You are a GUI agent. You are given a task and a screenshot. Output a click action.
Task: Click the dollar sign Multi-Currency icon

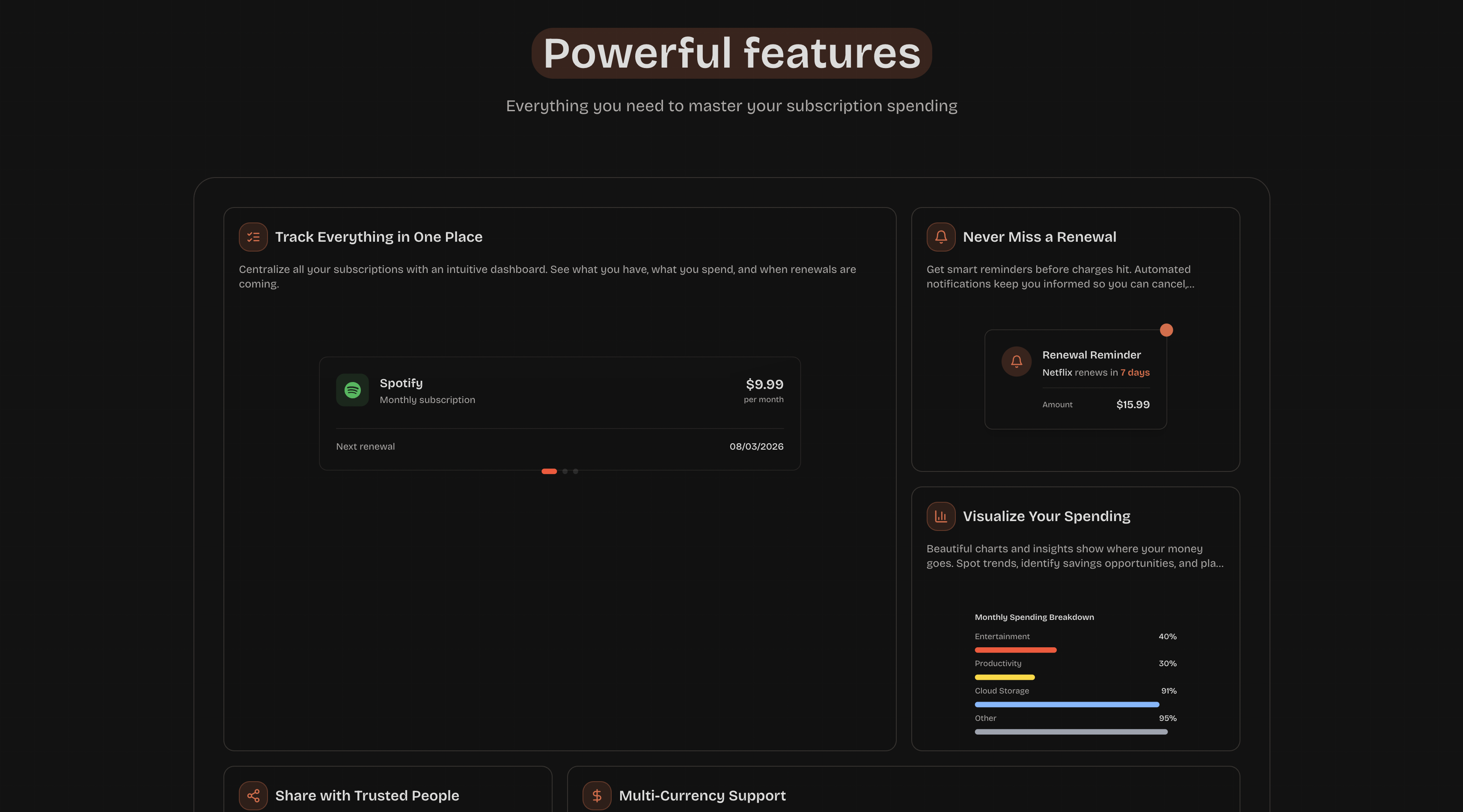pyautogui.click(x=596, y=796)
